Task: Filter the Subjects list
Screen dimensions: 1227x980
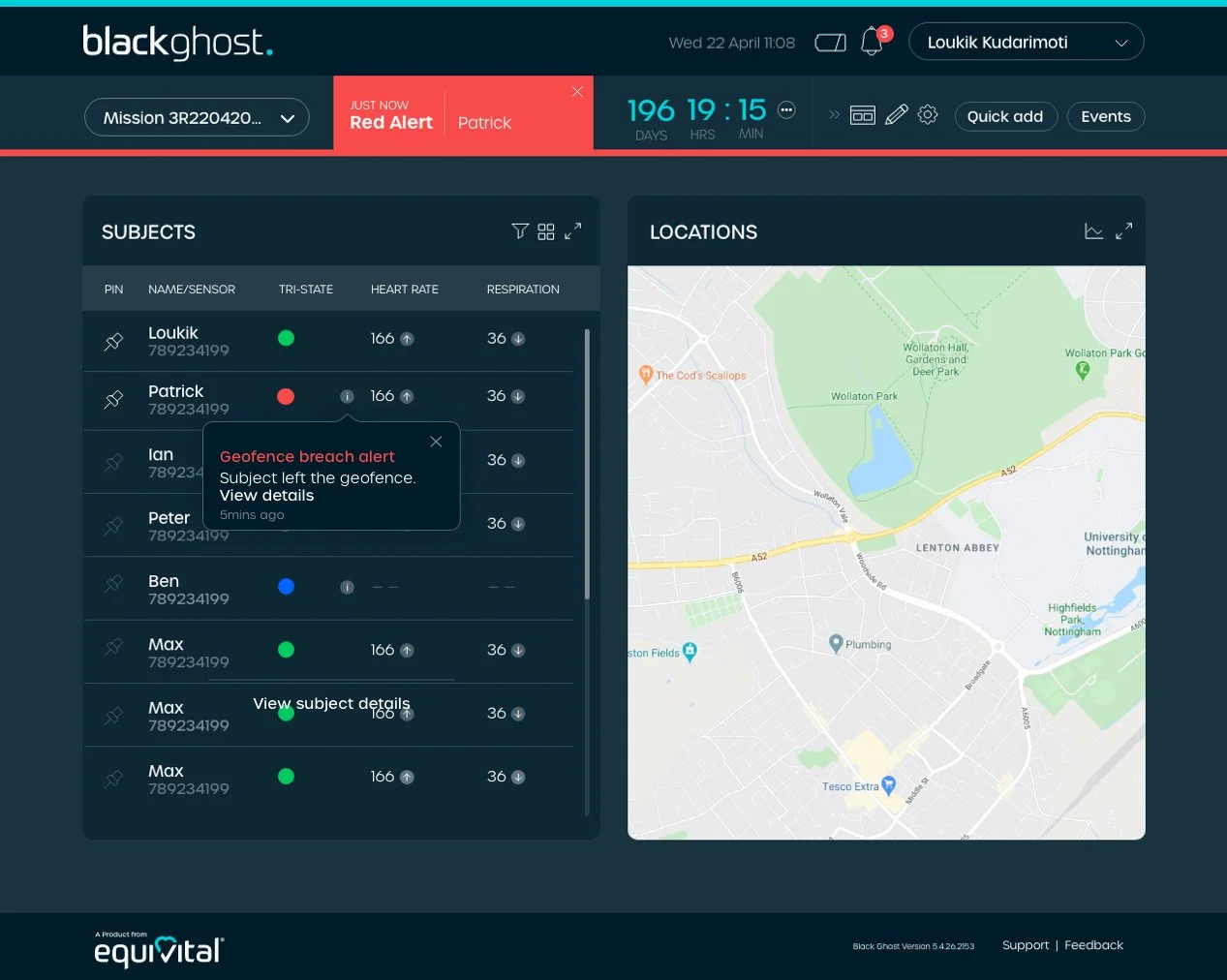Action: (x=520, y=231)
